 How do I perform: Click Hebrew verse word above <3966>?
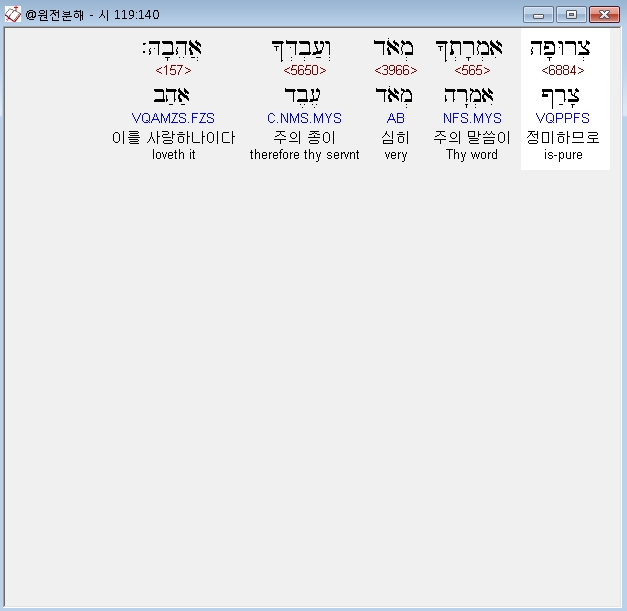click(393, 48)
